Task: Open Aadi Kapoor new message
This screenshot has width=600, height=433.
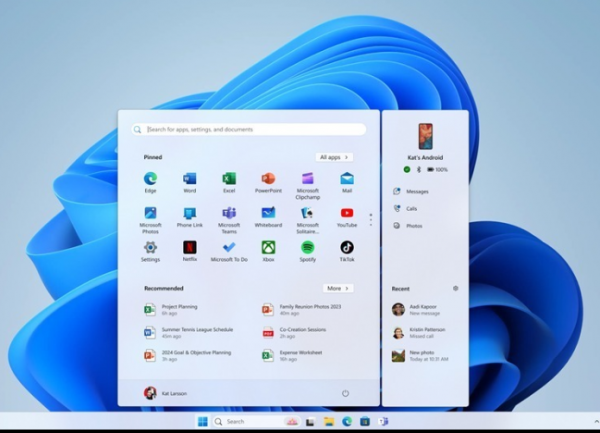Action: [x=416, y=309]
